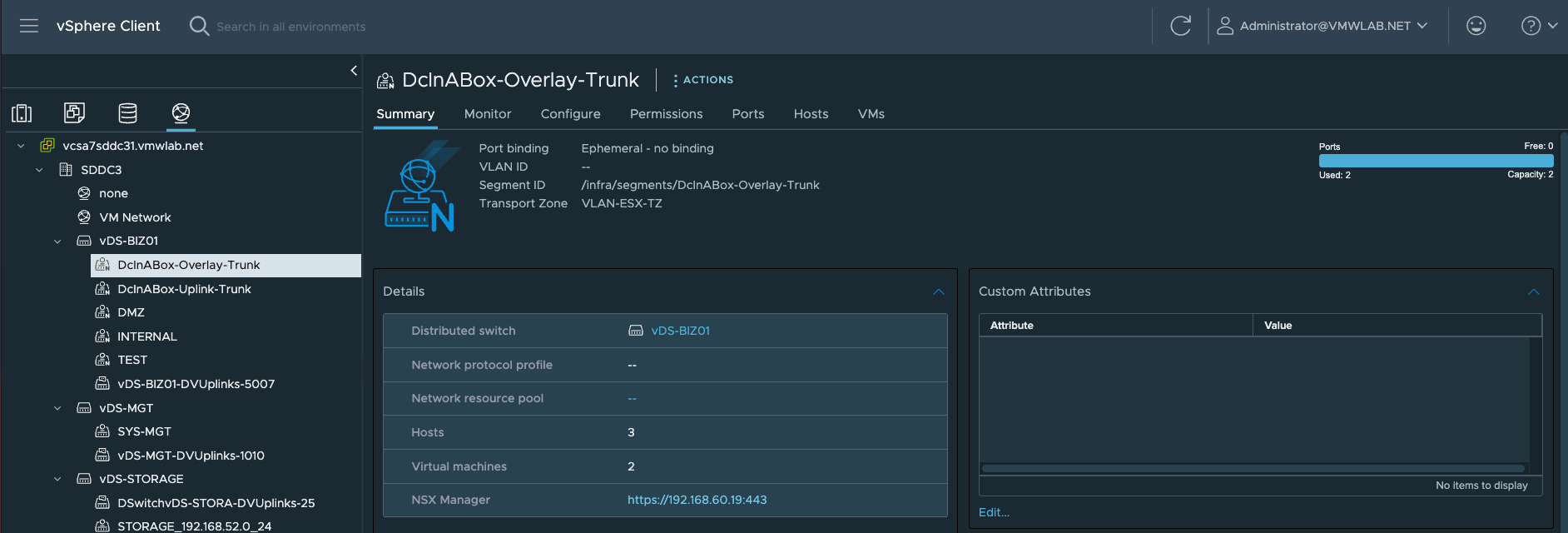This screenshot has width=1568, height=533.
Task: Switch to Storage inventory view
Action: [127, 112]
